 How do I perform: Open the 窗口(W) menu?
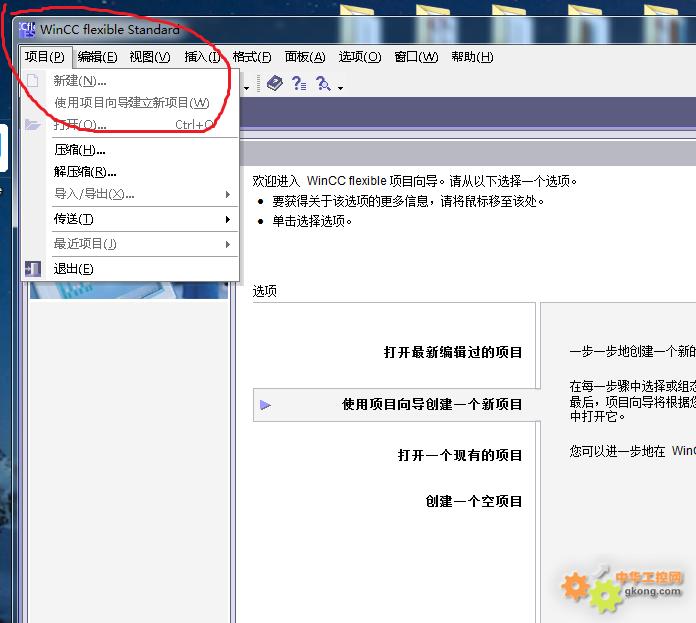click(416, 57)
